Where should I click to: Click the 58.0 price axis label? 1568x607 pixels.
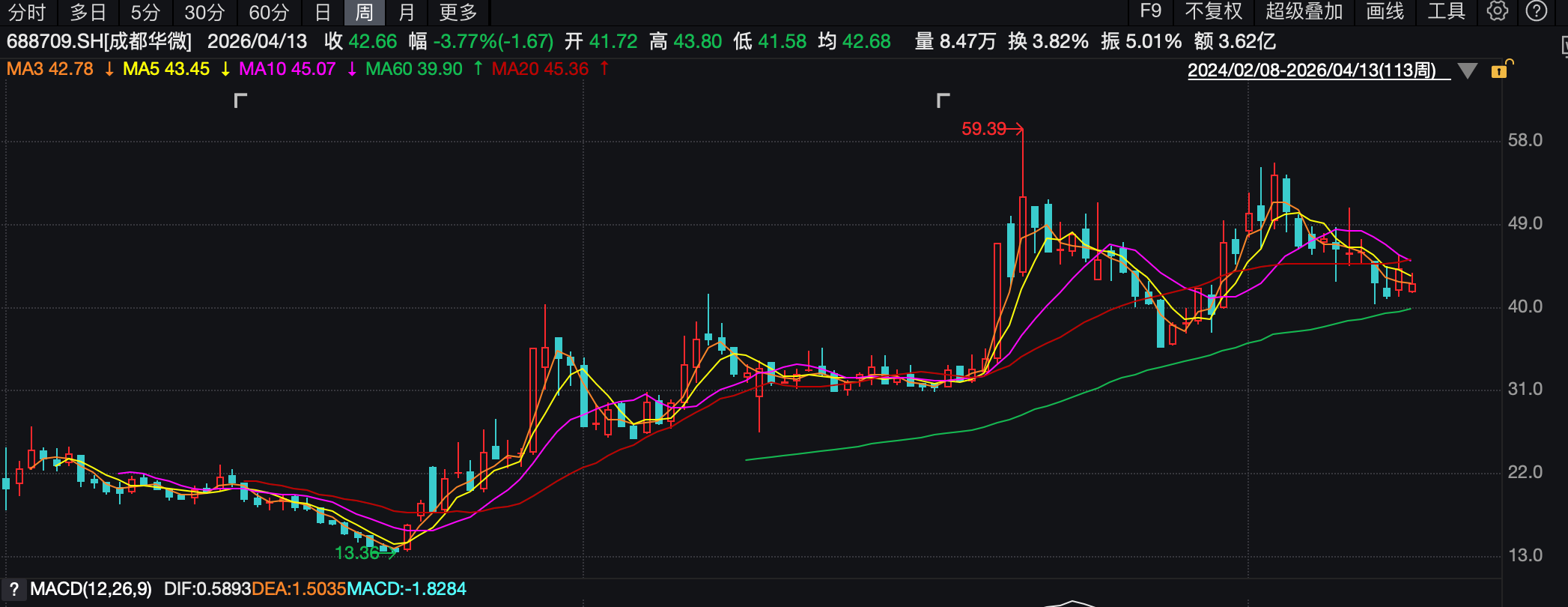1525,140
